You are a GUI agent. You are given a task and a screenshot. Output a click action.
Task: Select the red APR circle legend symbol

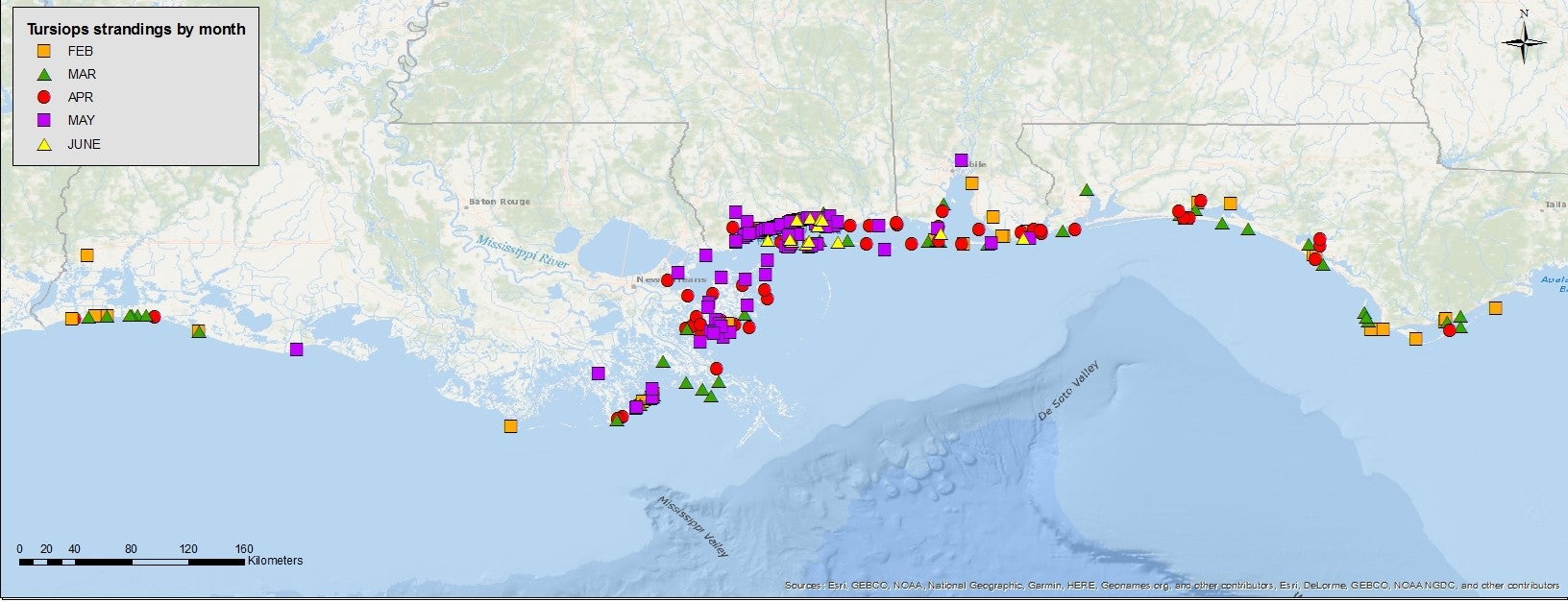click(x=43, y=97)
